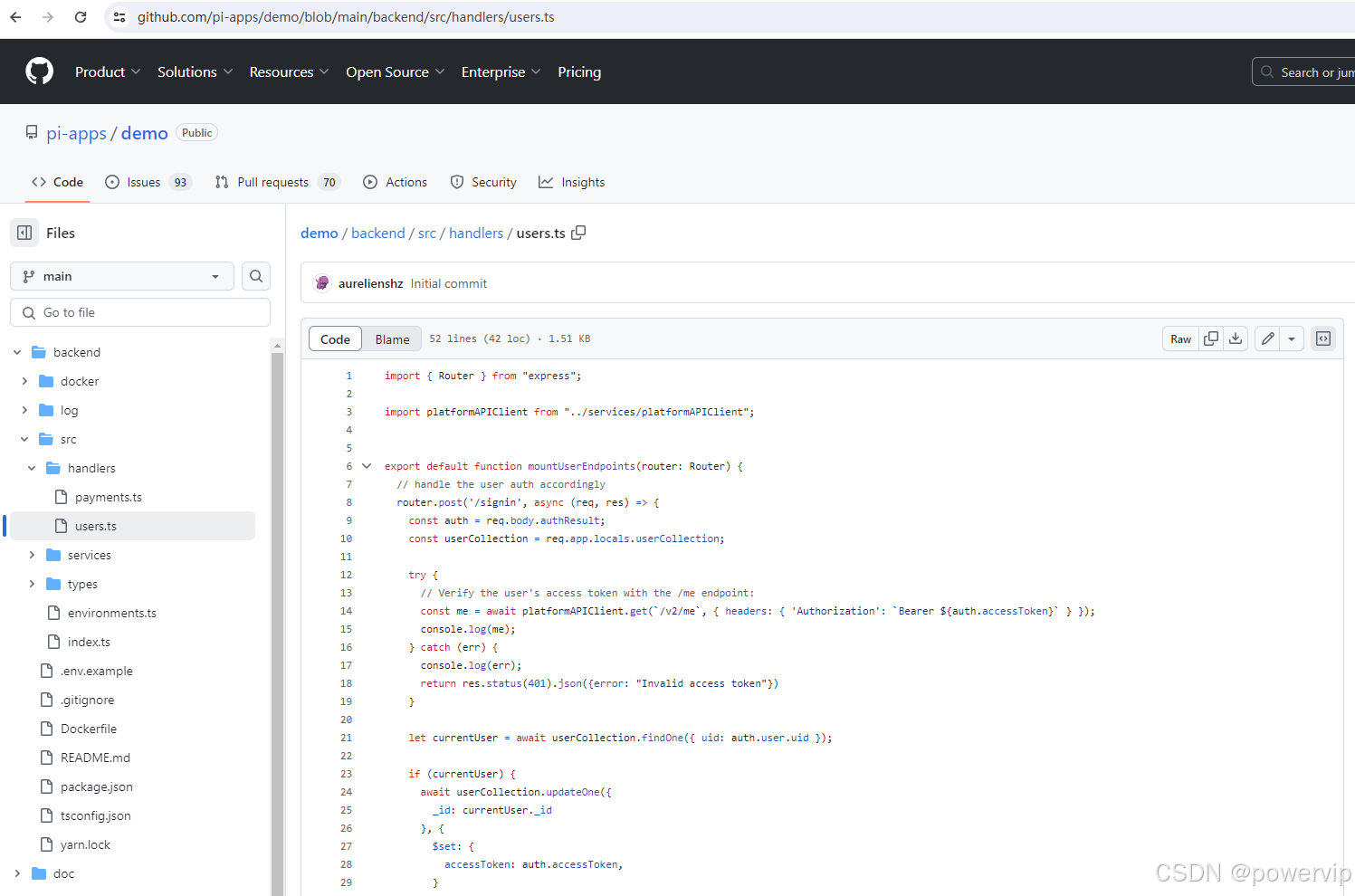Expand the log folder chevron
The width and height of the screenshot is (1355, 896).
click(24, 410)
